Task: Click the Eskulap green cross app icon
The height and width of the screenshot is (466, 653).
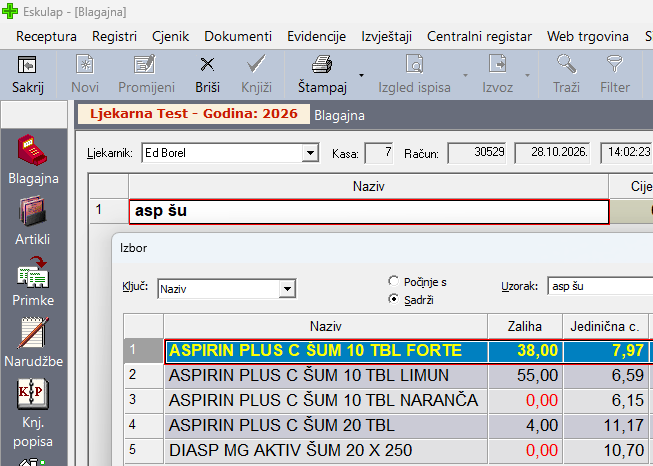Action: pos(10,12)
